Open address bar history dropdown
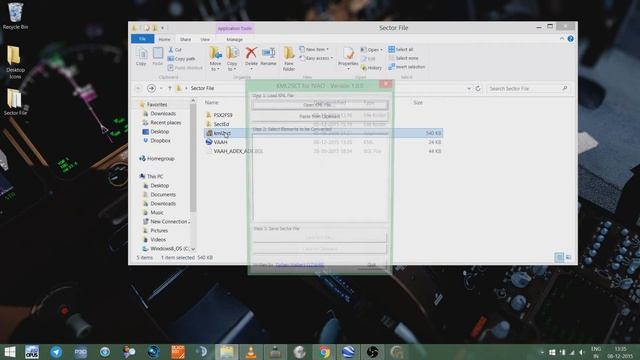 click(469, 88)
